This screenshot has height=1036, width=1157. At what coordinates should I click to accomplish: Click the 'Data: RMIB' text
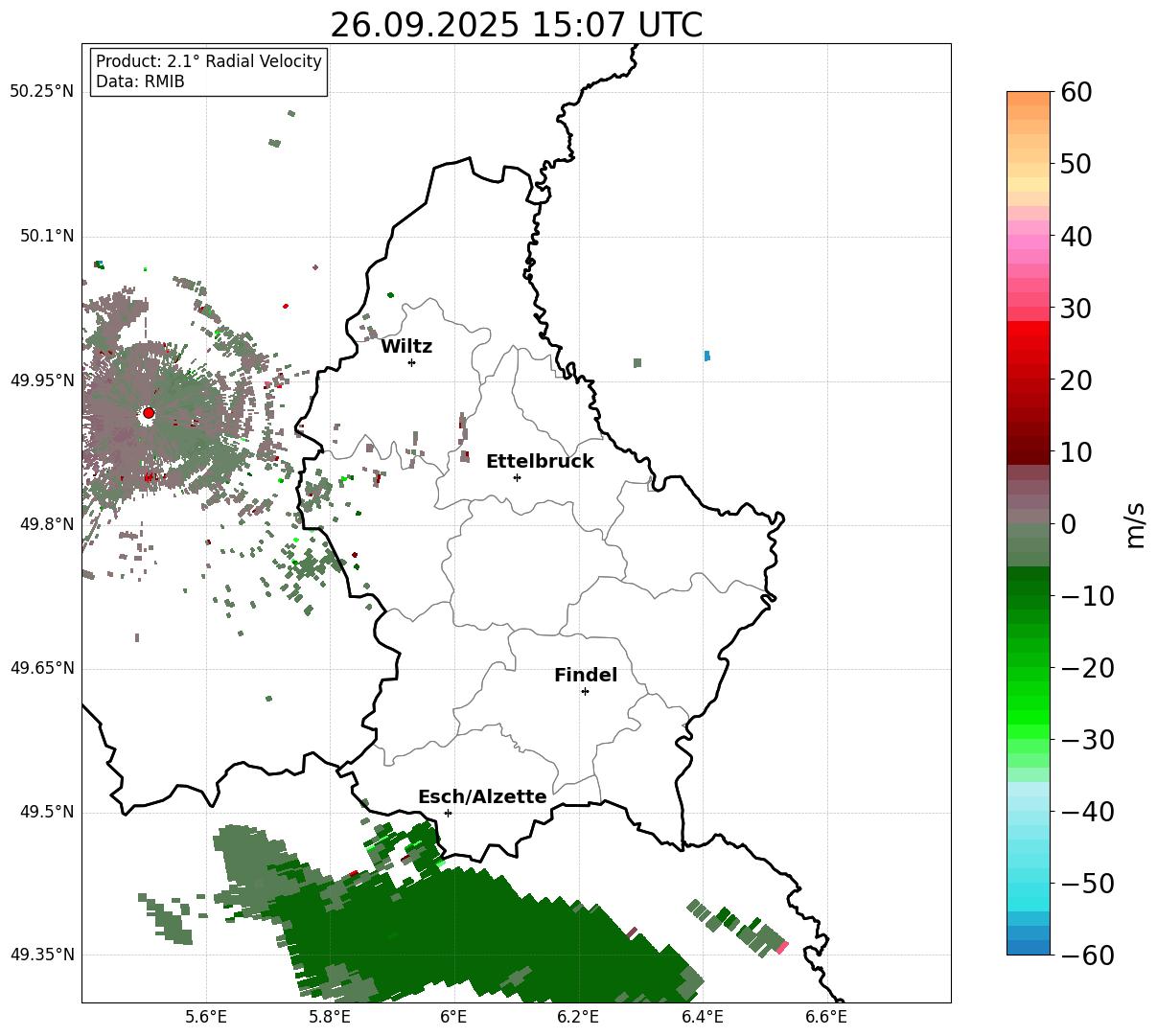click(140, 81)
